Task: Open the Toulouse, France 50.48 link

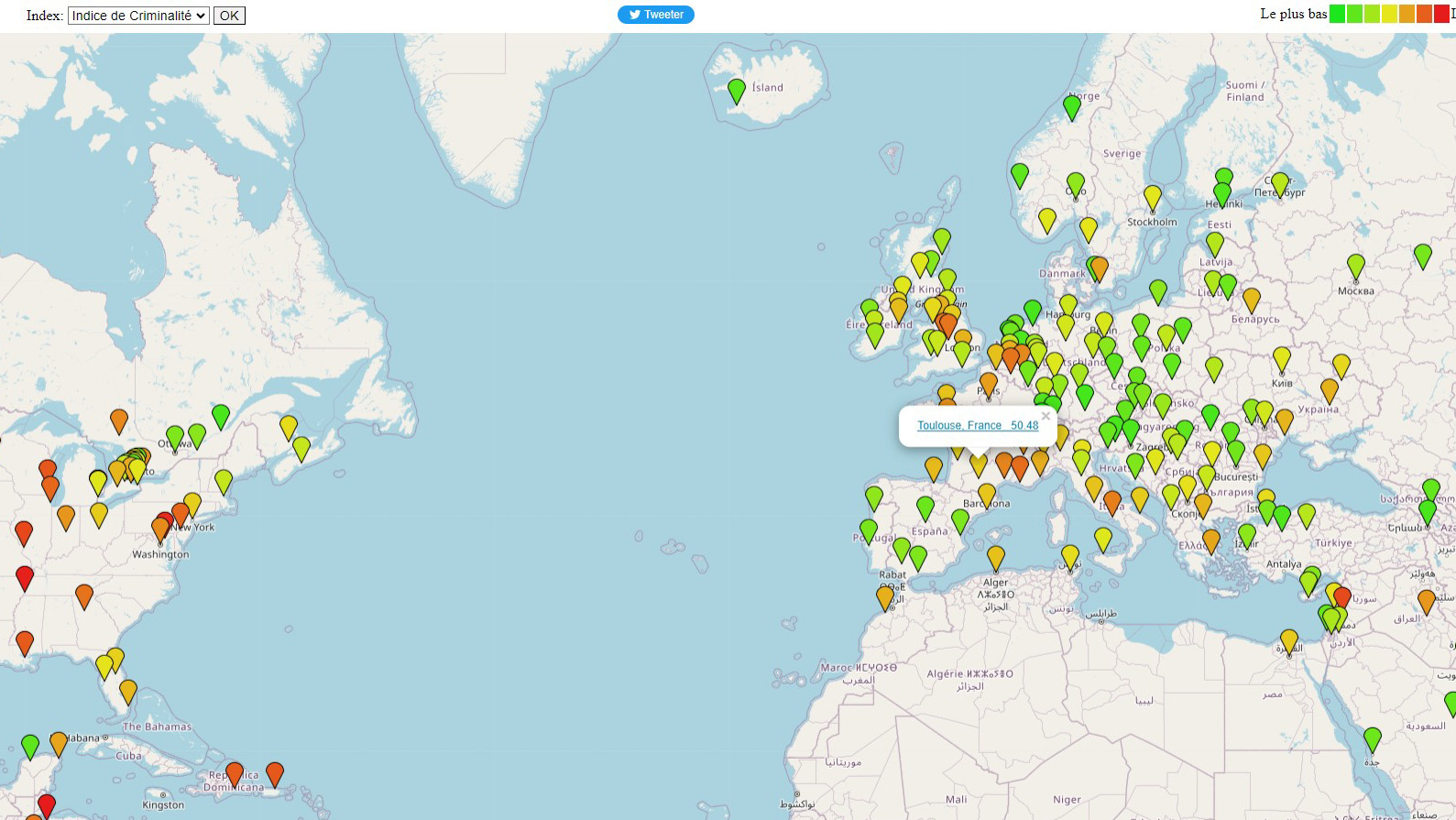Action: (977, 425)
